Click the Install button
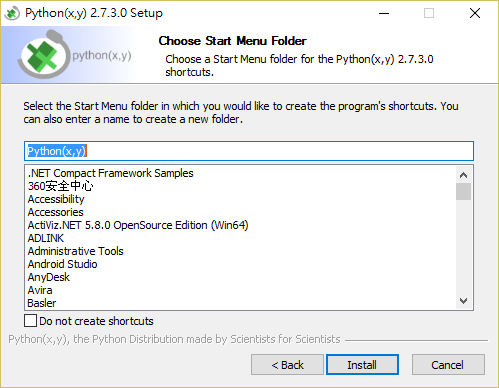Image resolution: width=499 pixels, height=388 pixels. click(362, 365)
